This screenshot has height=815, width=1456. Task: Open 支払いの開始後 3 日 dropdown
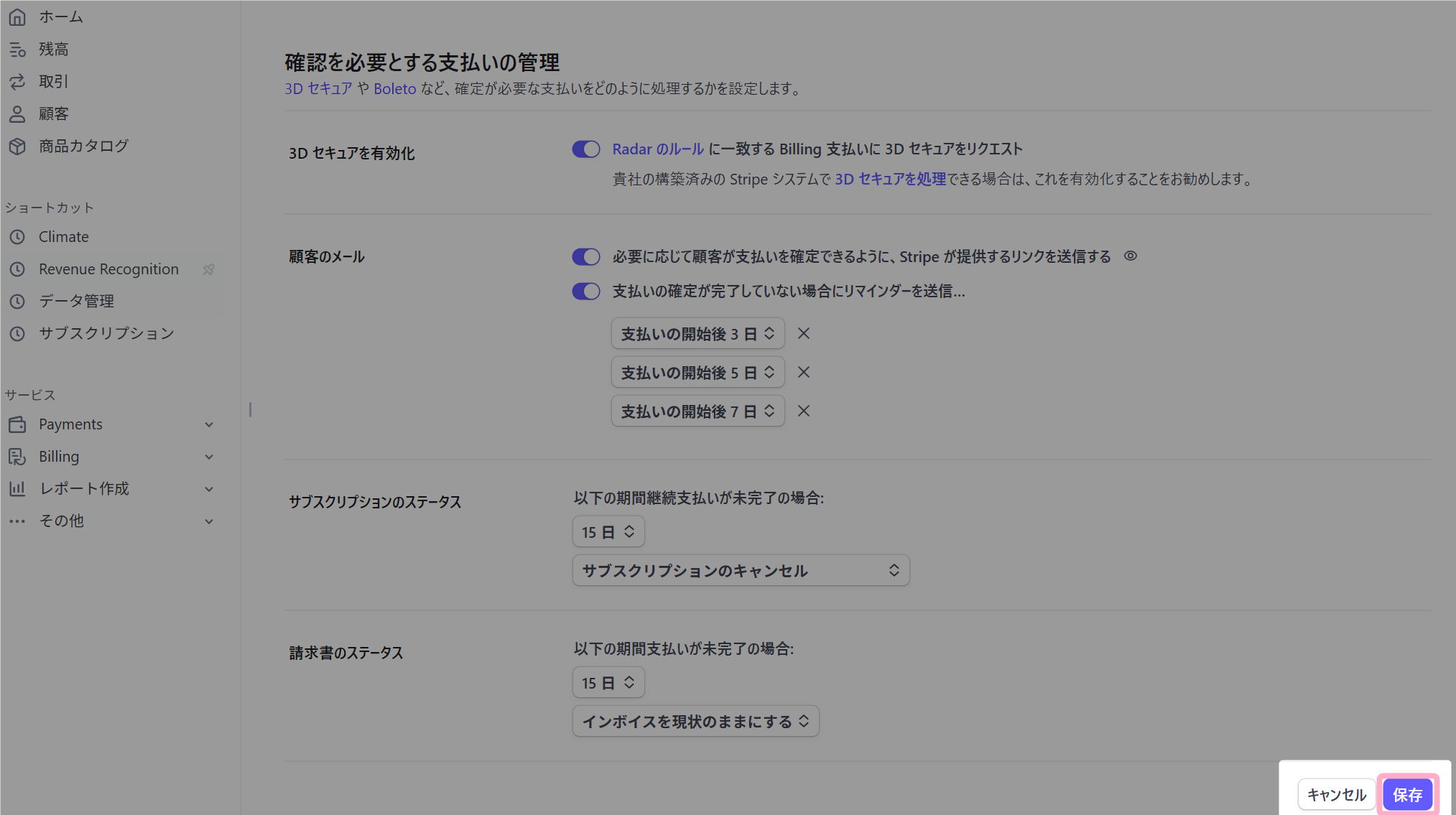click(697, 333)
